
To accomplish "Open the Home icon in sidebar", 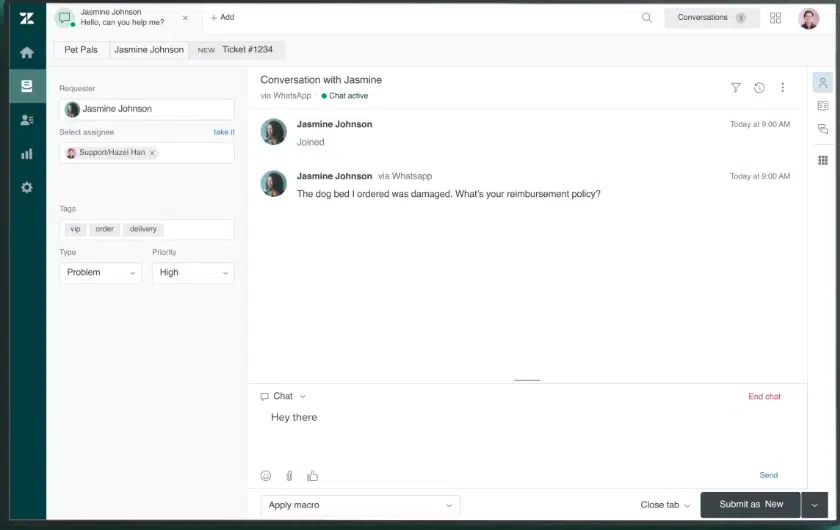I will [26, 52].
